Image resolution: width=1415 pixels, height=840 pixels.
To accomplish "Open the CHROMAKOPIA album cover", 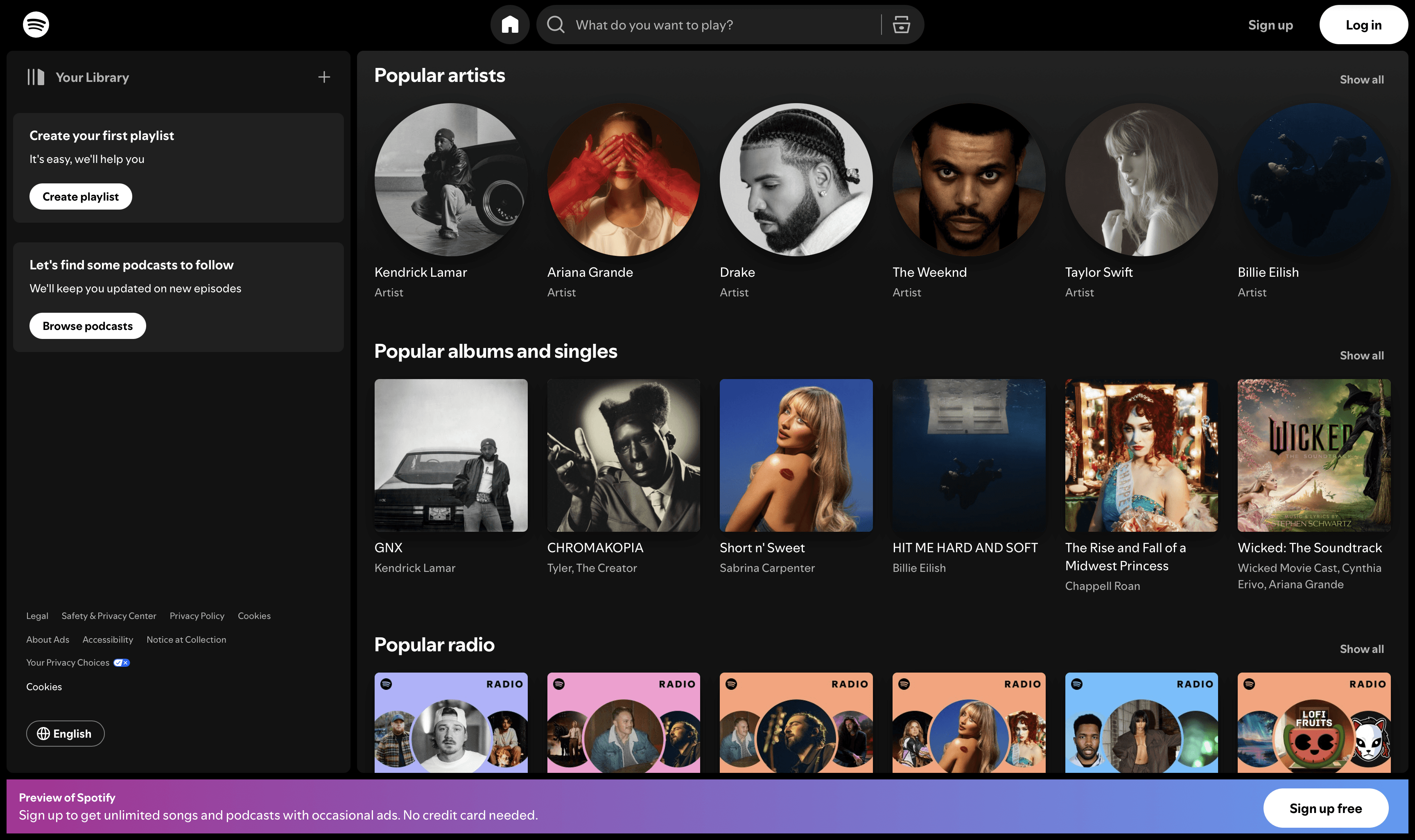I will point(623,456).
